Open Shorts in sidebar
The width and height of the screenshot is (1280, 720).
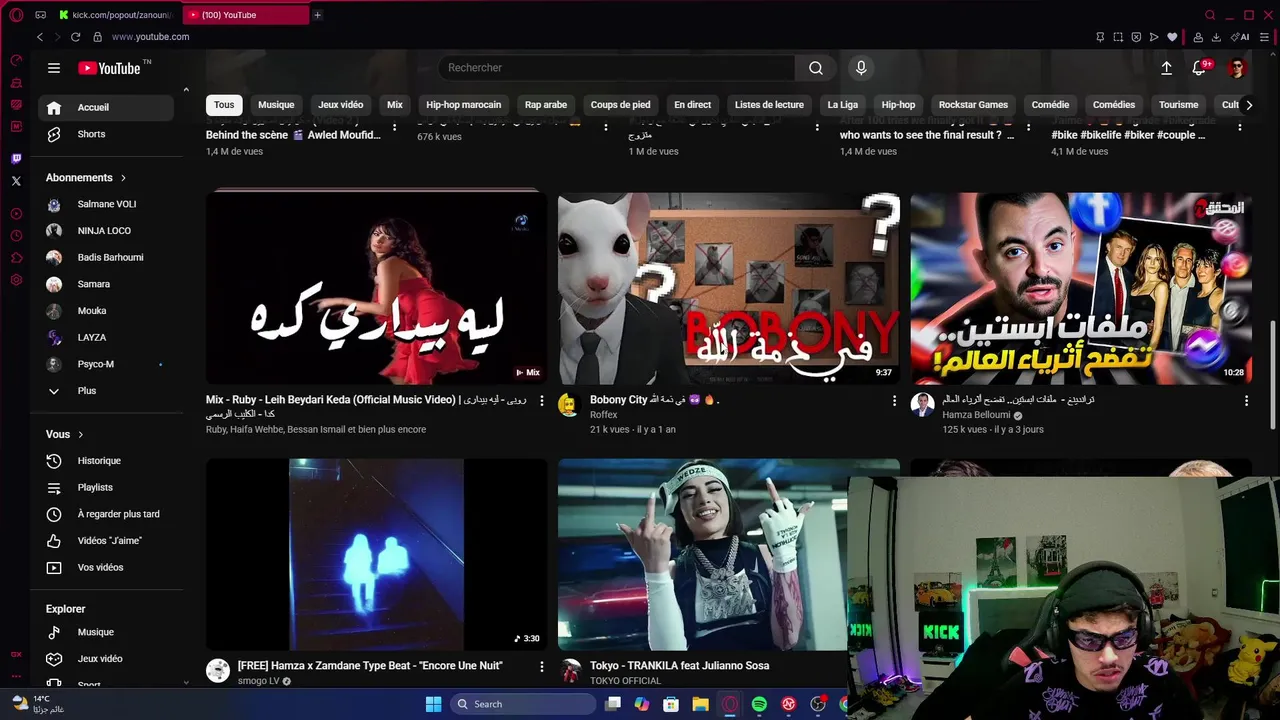click(106, 134)
